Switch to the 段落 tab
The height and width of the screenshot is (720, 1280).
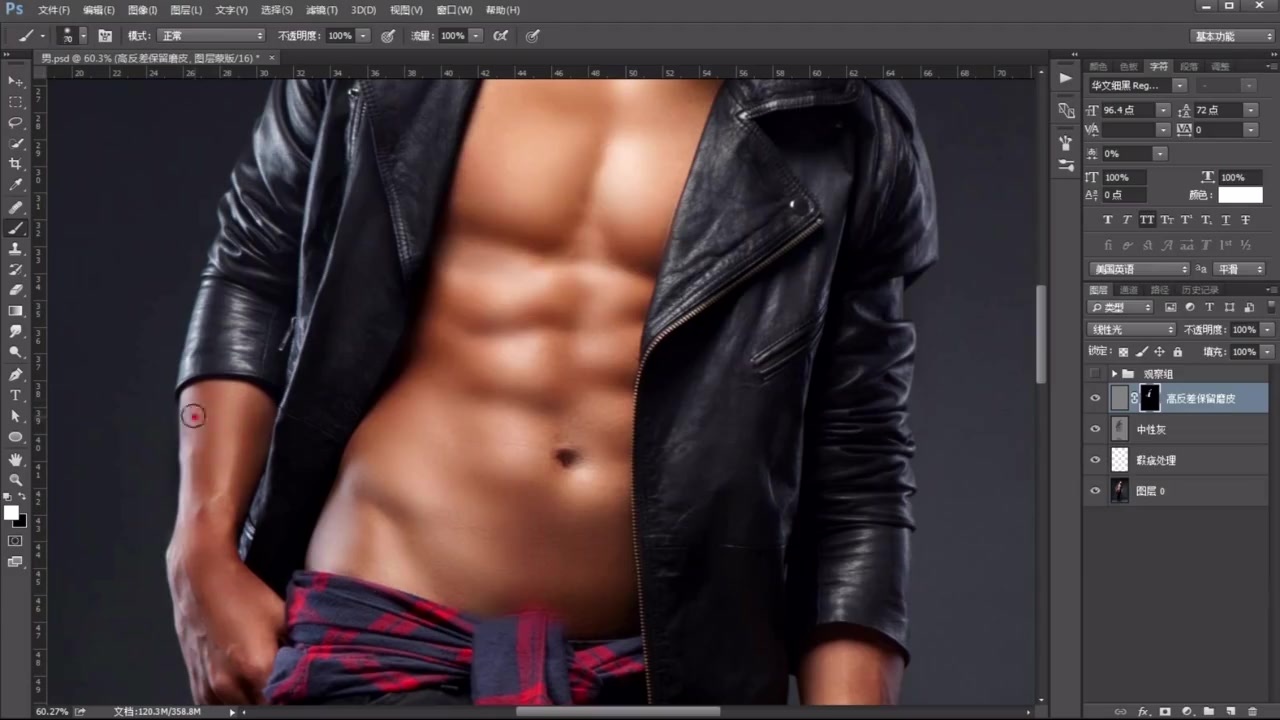[1189, 67]
